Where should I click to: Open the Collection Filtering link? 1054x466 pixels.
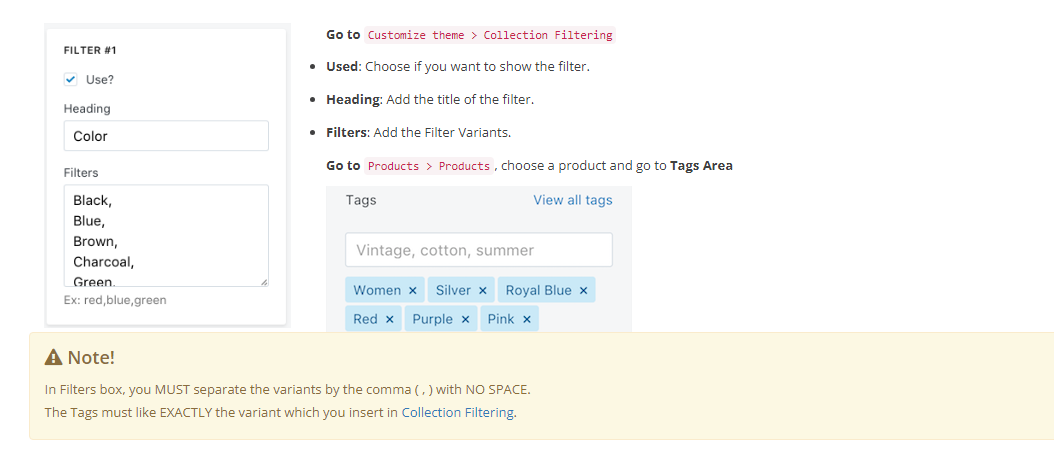[x=458, y=412]
